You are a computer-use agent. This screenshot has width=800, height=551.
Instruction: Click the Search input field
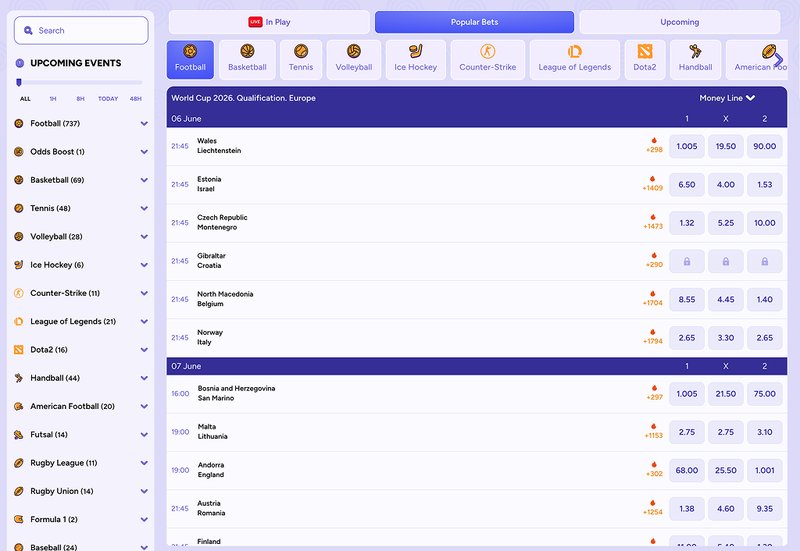[x=81, y=31]
